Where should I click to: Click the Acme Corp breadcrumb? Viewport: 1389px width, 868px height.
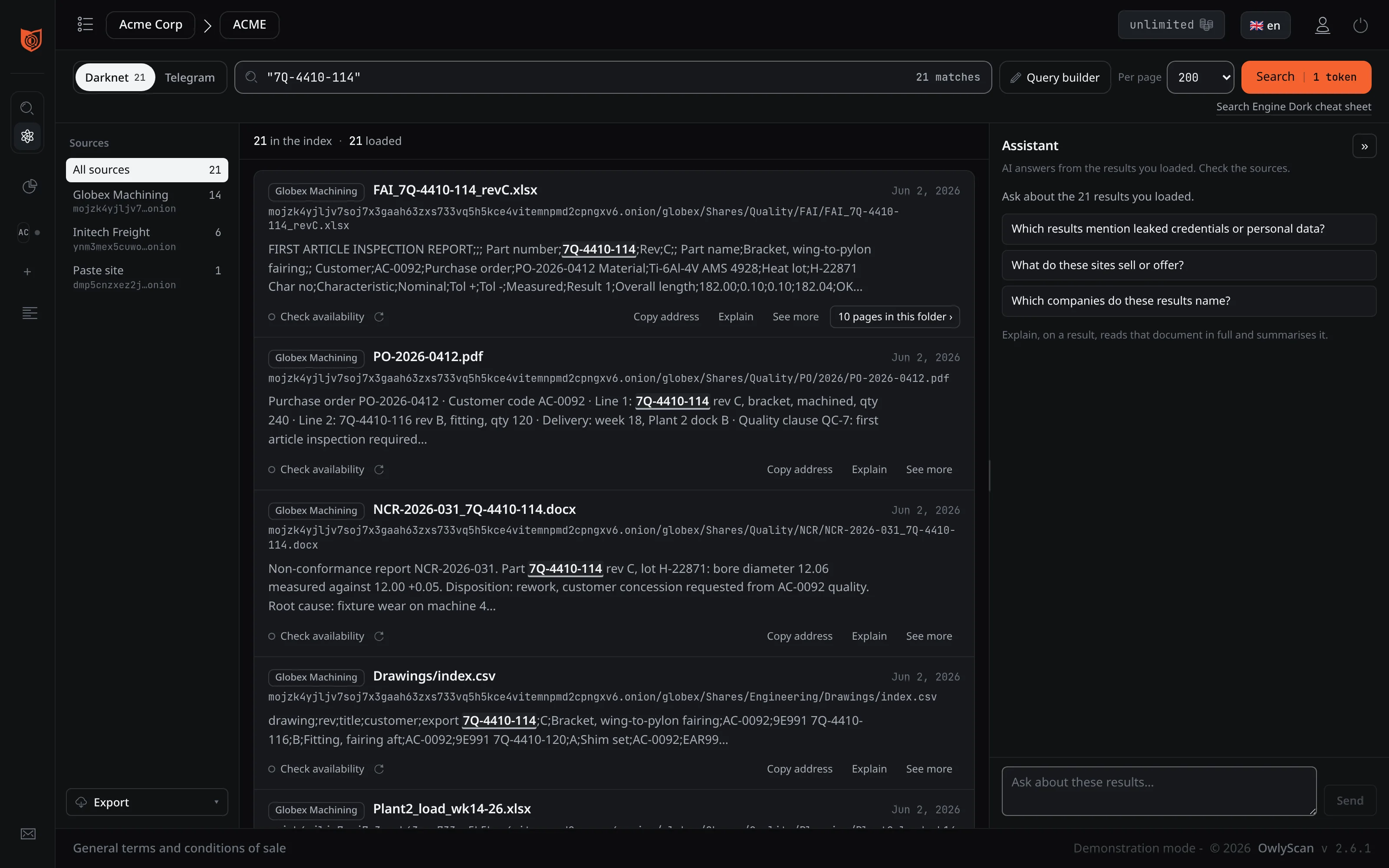150,25
